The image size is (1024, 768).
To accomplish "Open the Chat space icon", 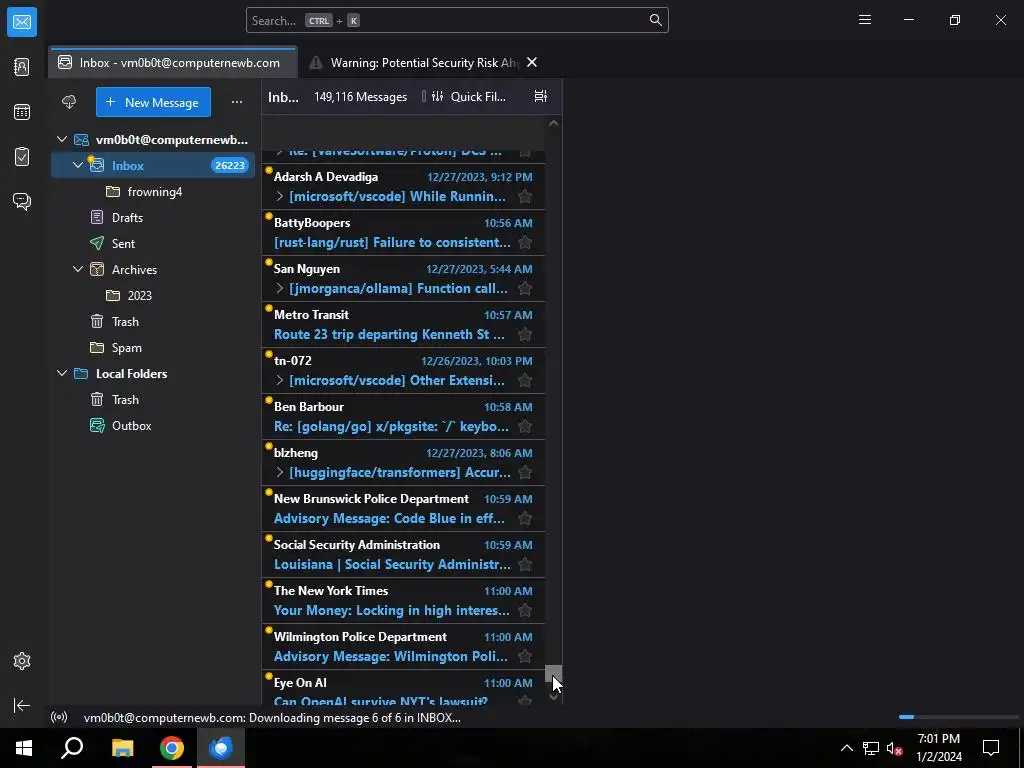I will [x=22, y=201].
